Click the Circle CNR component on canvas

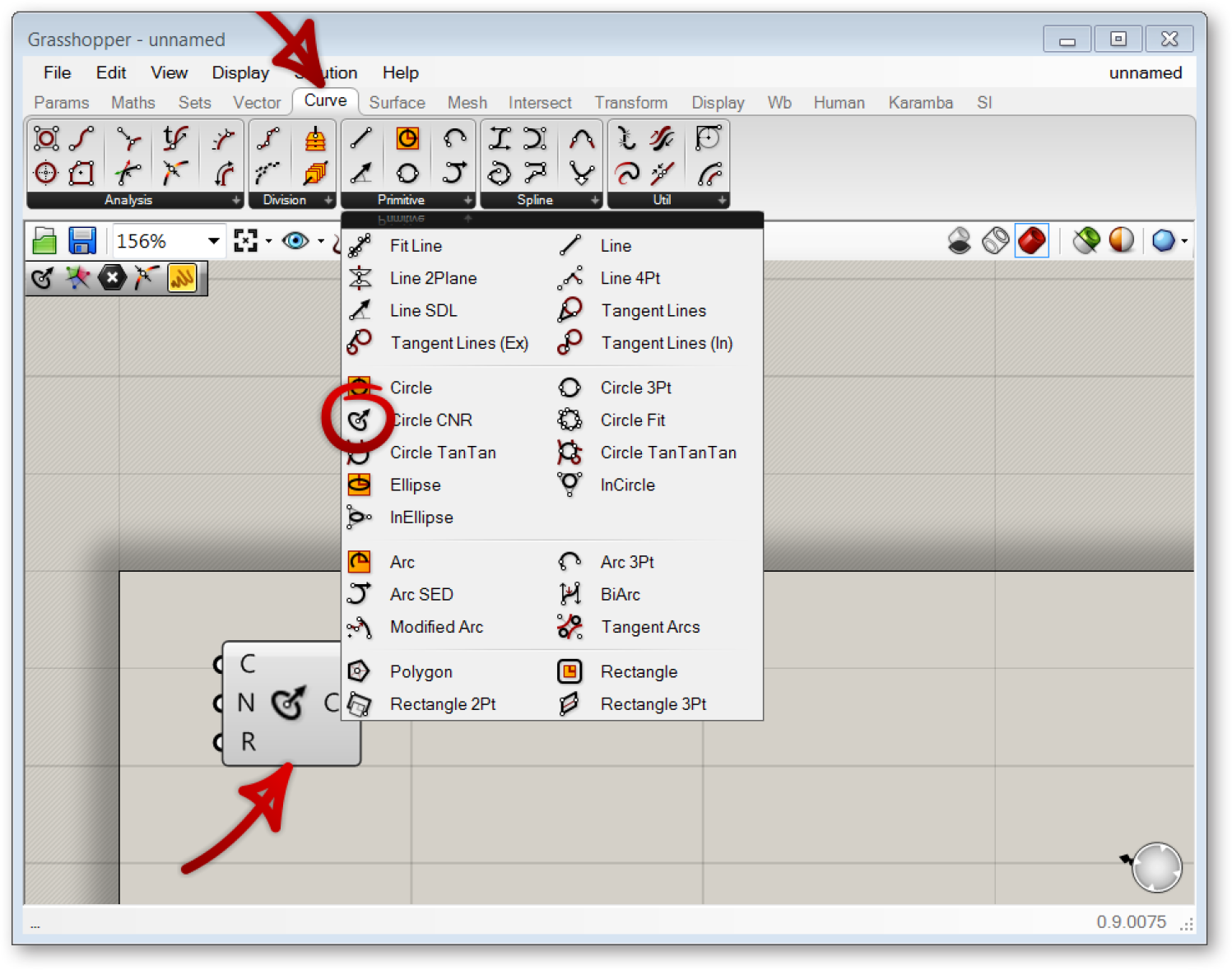289,703
